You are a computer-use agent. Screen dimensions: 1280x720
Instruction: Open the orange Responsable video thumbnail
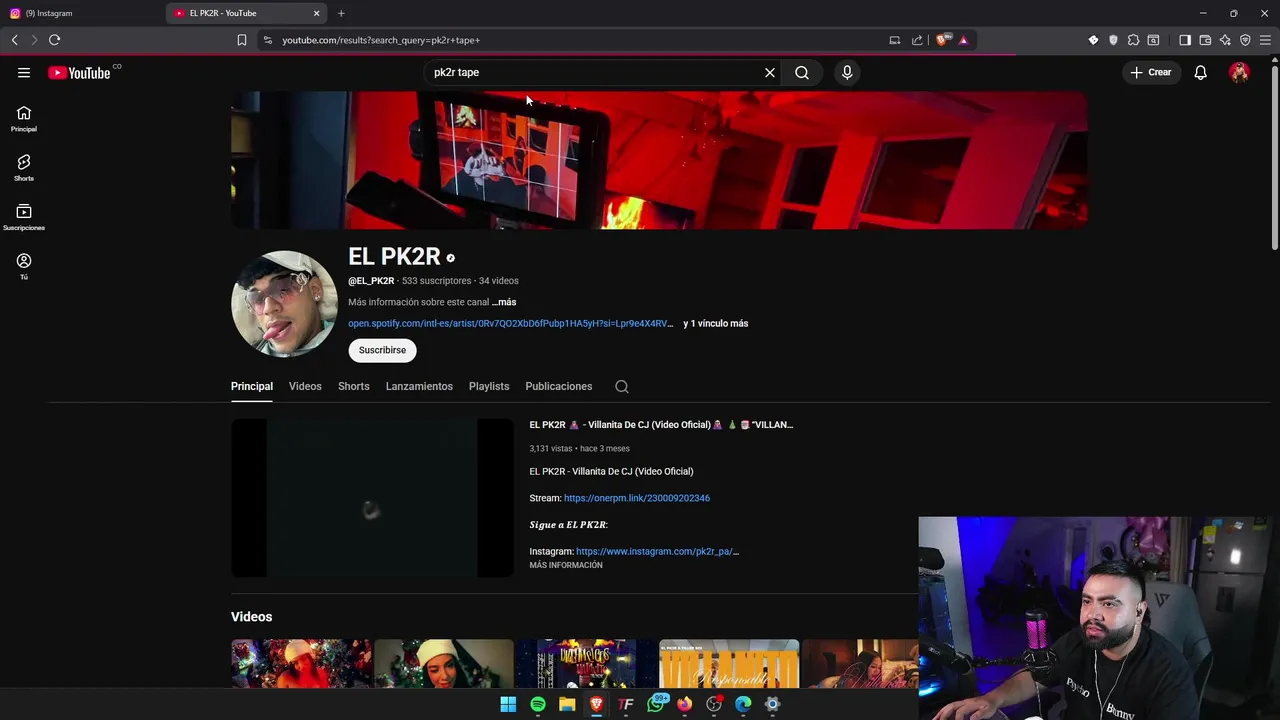(729, 664)
